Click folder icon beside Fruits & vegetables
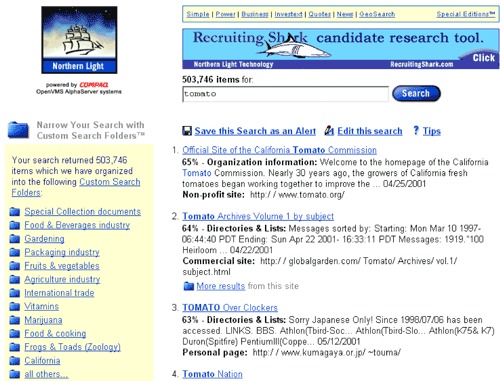Image resolution: width=500 pixels, height=381 pixels. coord(15,266)
